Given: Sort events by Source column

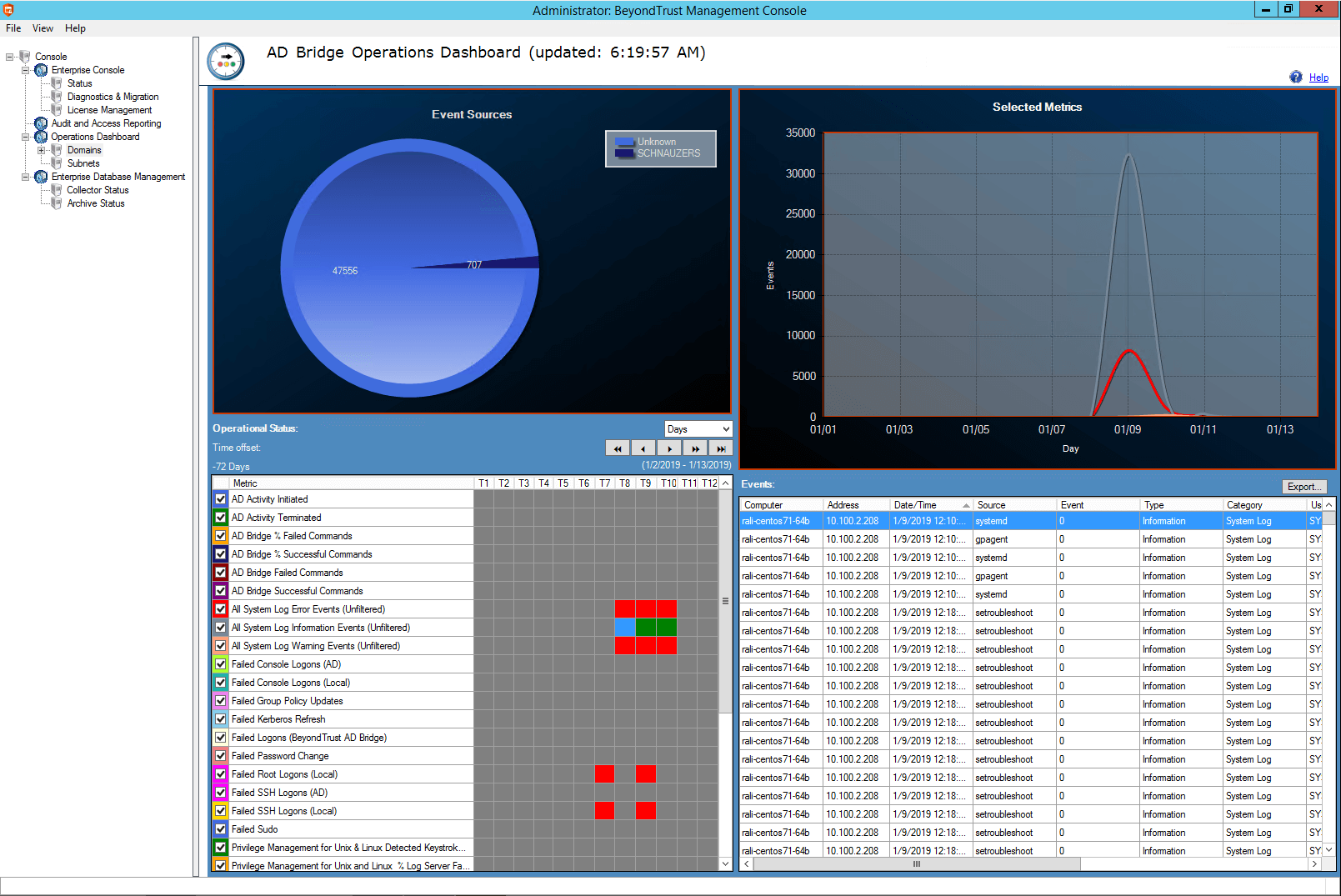Looking at the screenshot, I should [1014, 505].
